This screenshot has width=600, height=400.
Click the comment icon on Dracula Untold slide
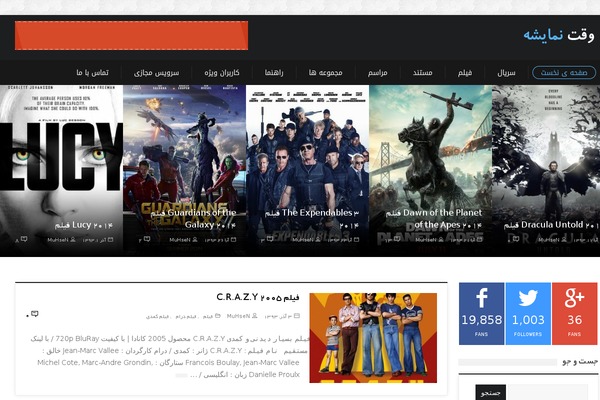tap(515, 239)
